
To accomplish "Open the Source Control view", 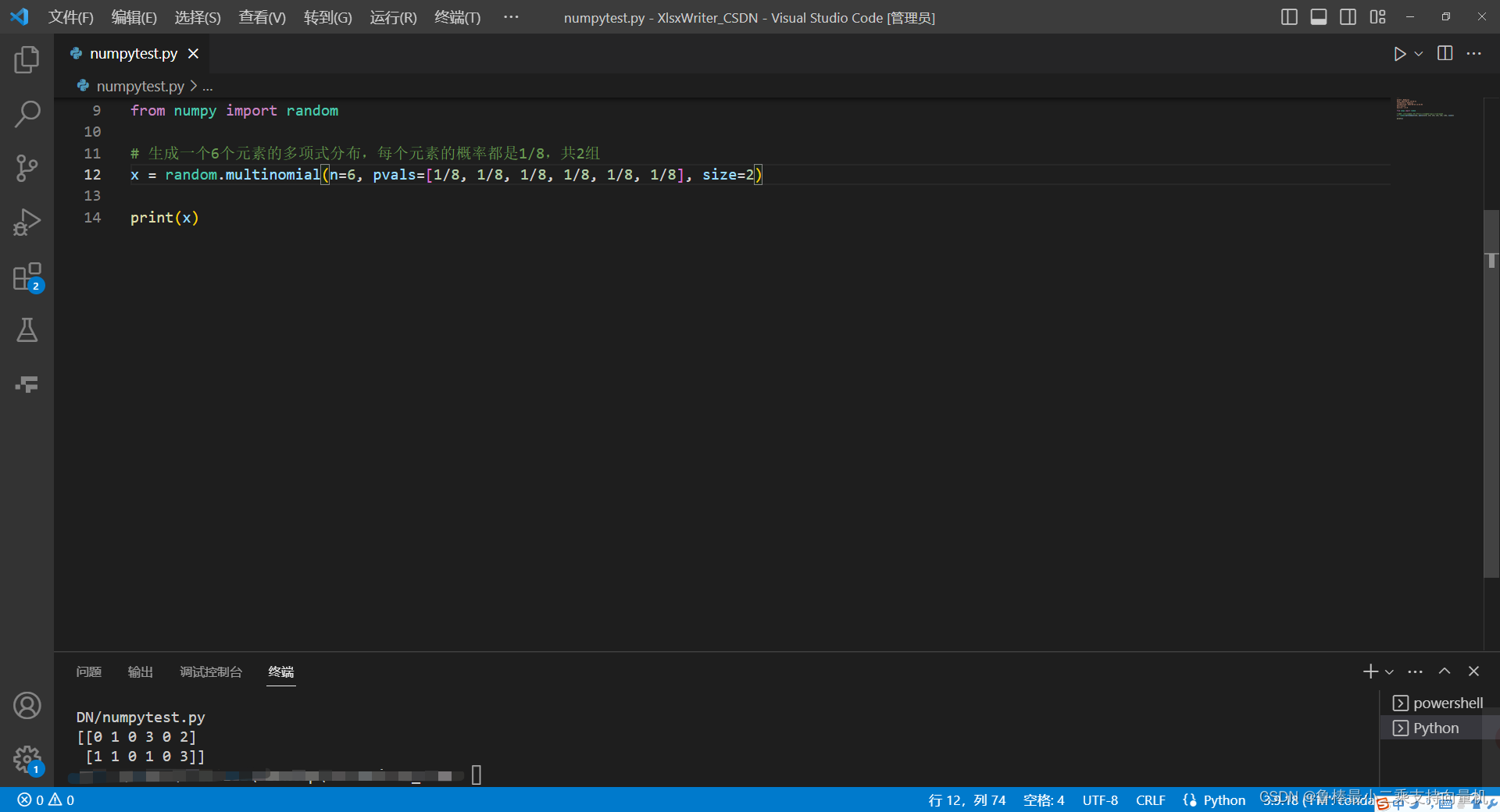I will [x=27, y=168].
